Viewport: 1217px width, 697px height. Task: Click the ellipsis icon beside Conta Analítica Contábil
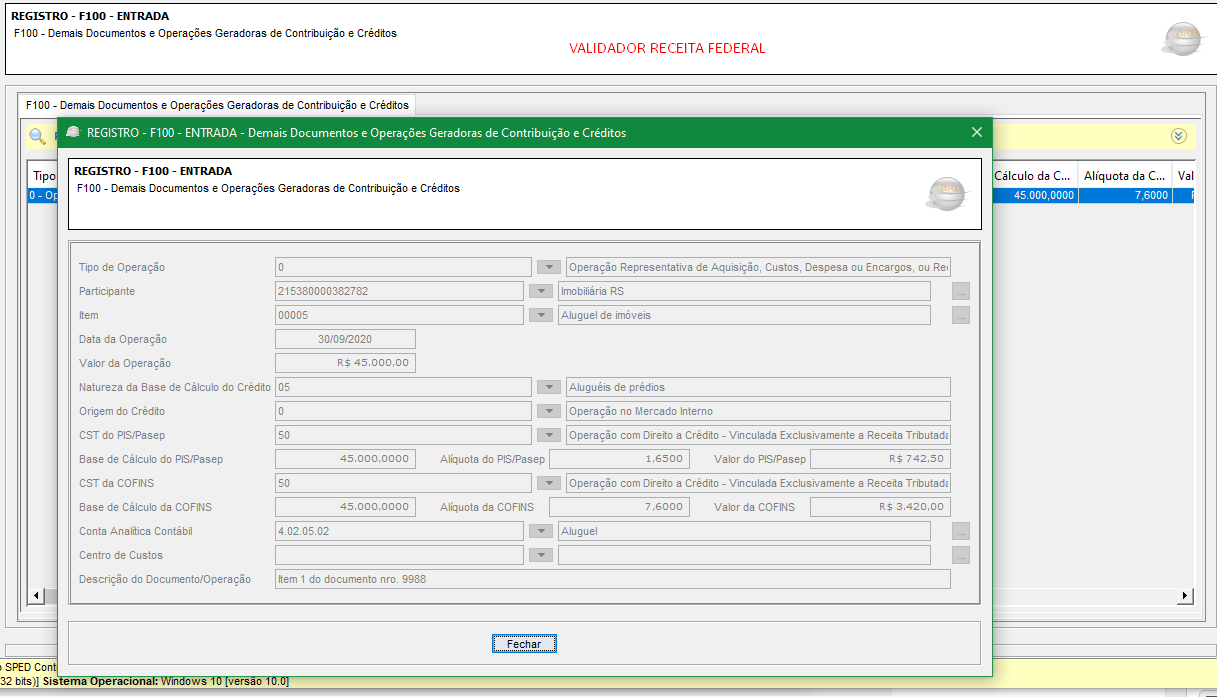960,530
